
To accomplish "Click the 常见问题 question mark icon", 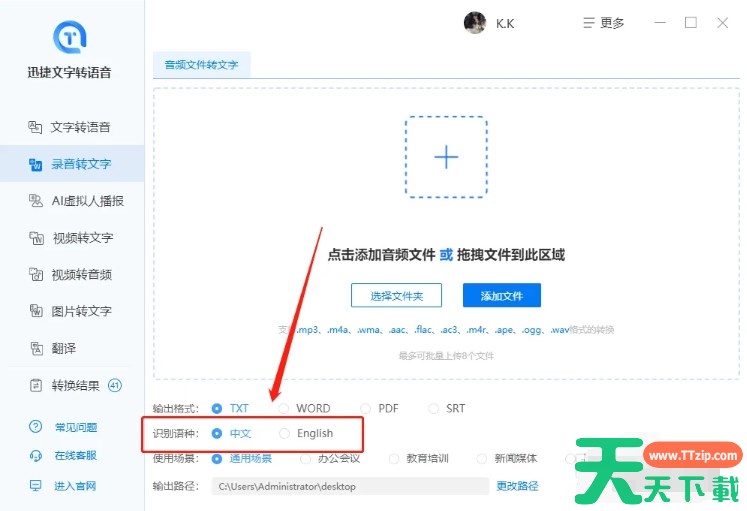I will pyautogui.click(x=36, y=427).
